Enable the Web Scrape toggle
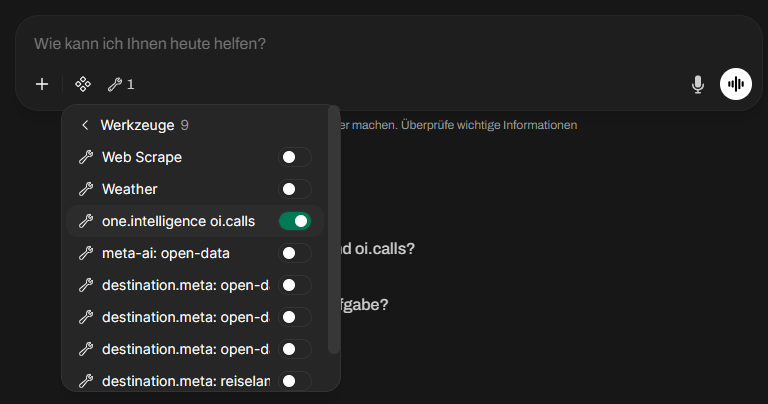Image resolution: width=768 pixels, height=404 pixels. point(294,157)
